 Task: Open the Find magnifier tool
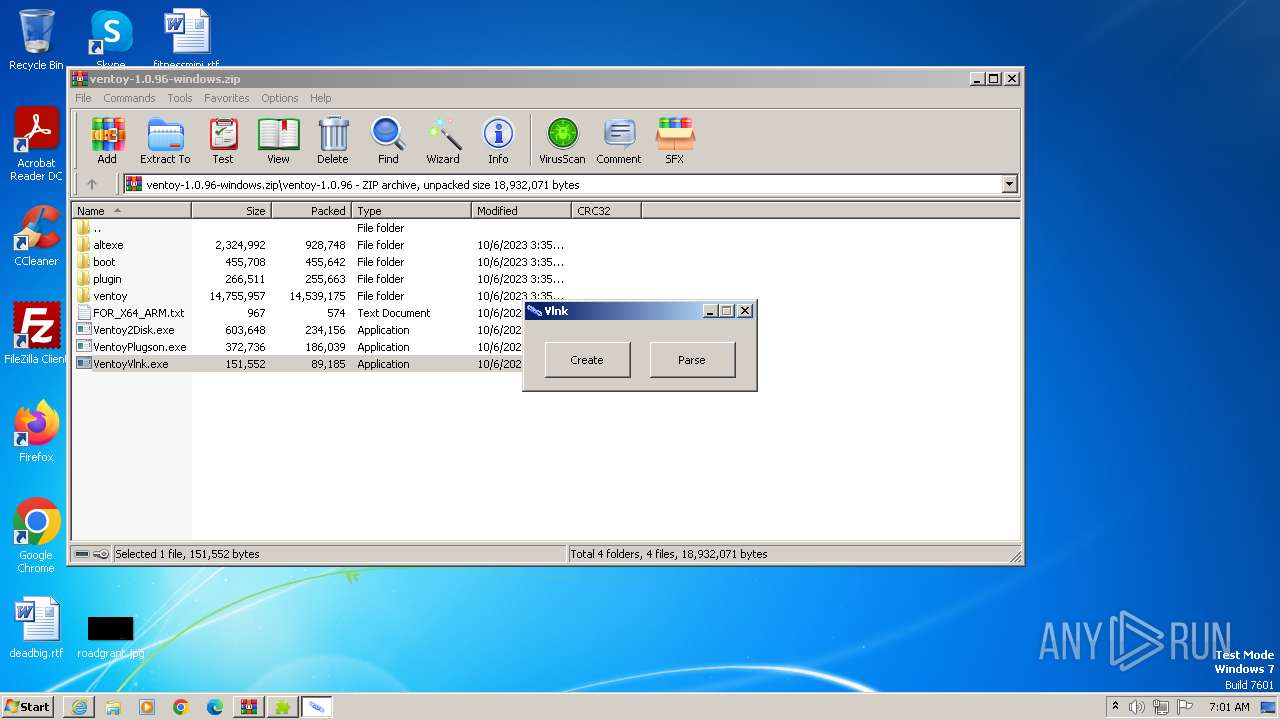388,141
